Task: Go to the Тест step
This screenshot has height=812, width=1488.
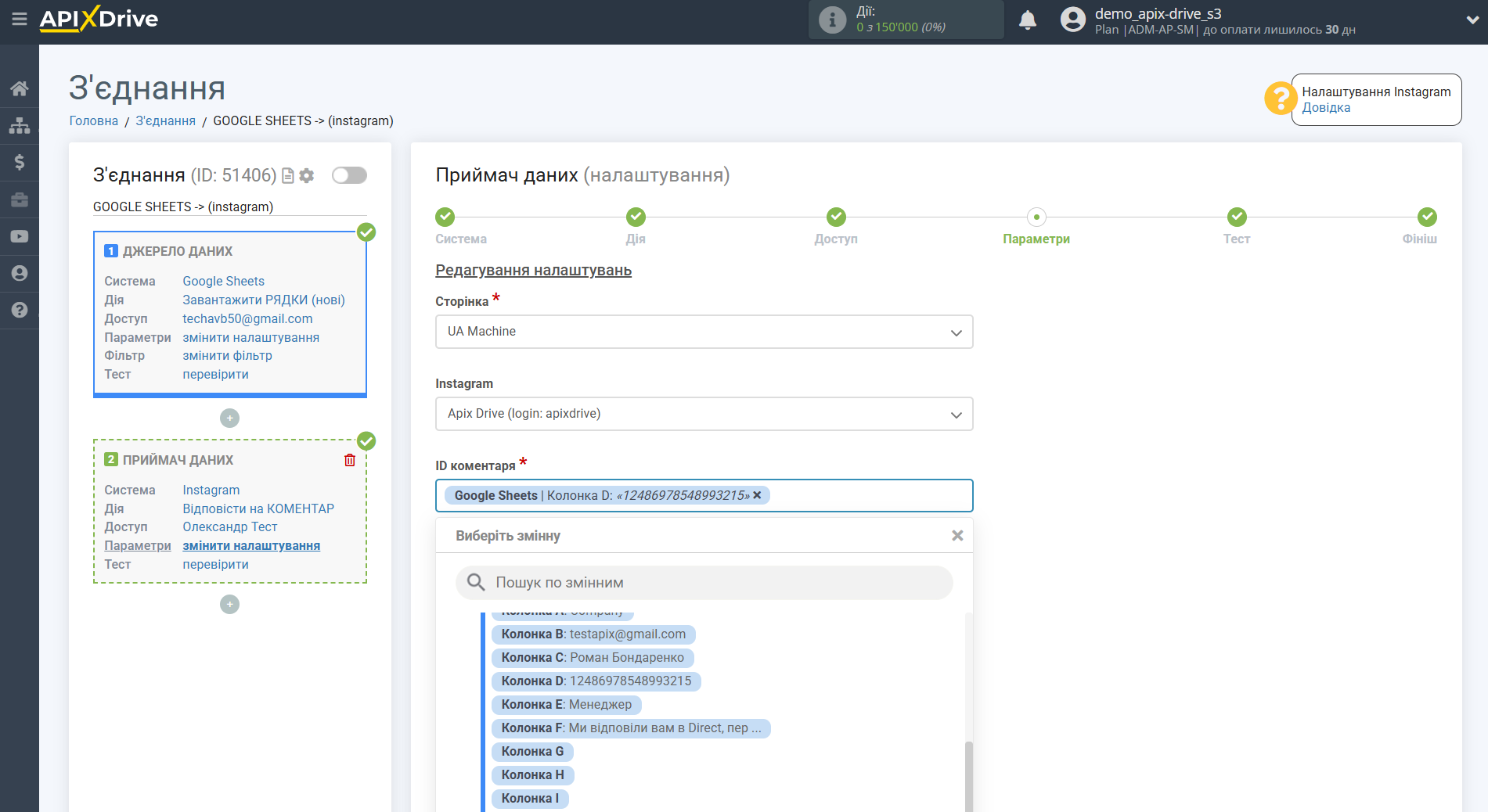Action: point(1237,217)
